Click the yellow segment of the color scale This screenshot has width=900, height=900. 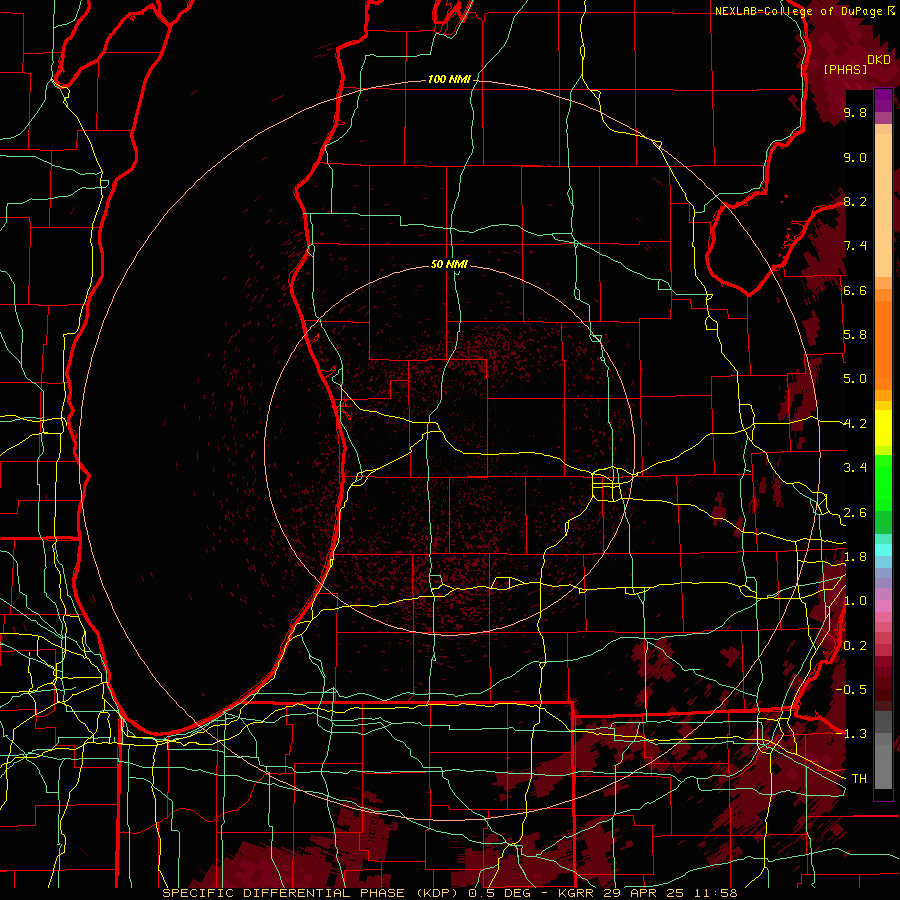click(883, 428)
